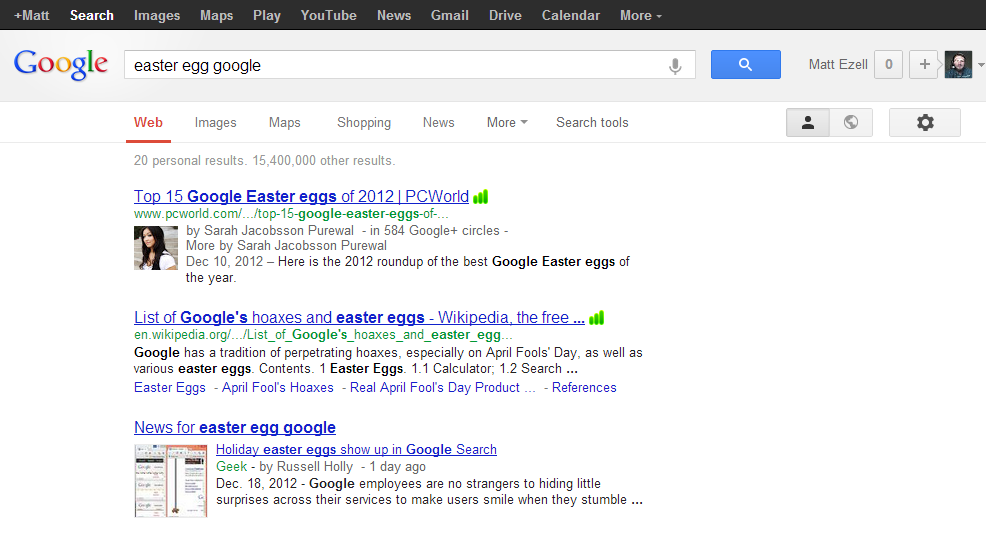The width and height of the screenshot is (986, 542).
Task: Click the Geek source label
Action: tap(231, 467)
